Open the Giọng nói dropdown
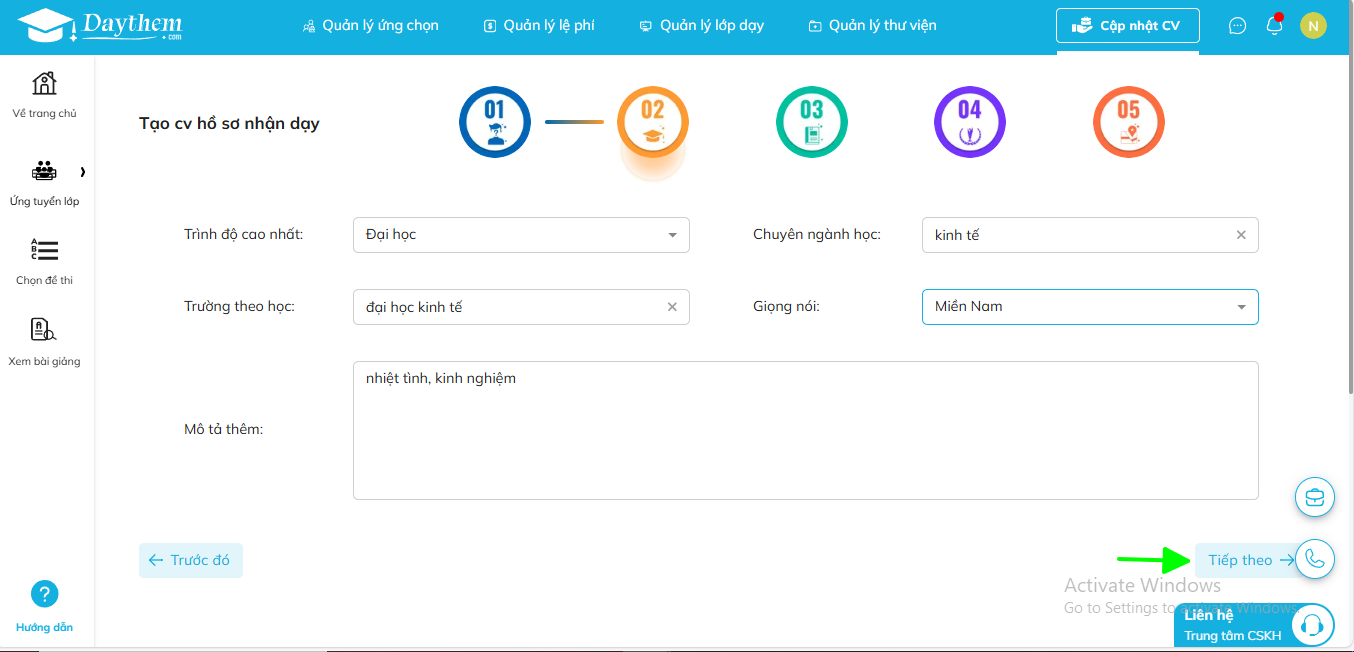The width and height of the screenshot is (1354, 652). (x=1090, y=307)
